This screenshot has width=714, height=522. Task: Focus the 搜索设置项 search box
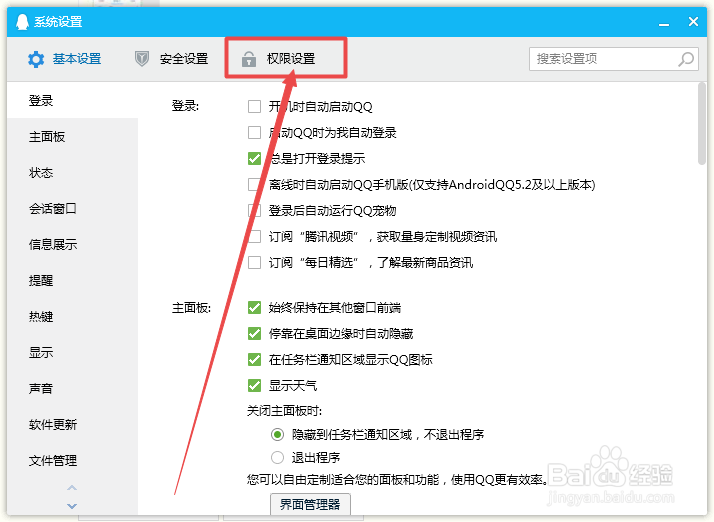(613, 59)
